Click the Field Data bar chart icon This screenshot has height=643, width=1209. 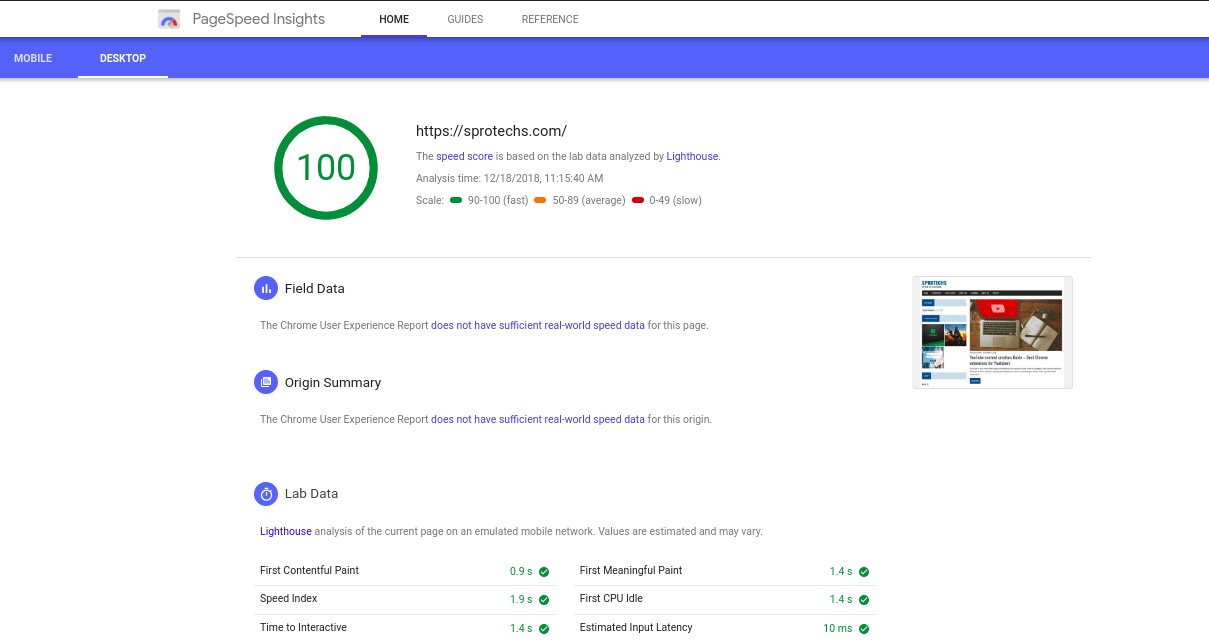tap(266, 288)
